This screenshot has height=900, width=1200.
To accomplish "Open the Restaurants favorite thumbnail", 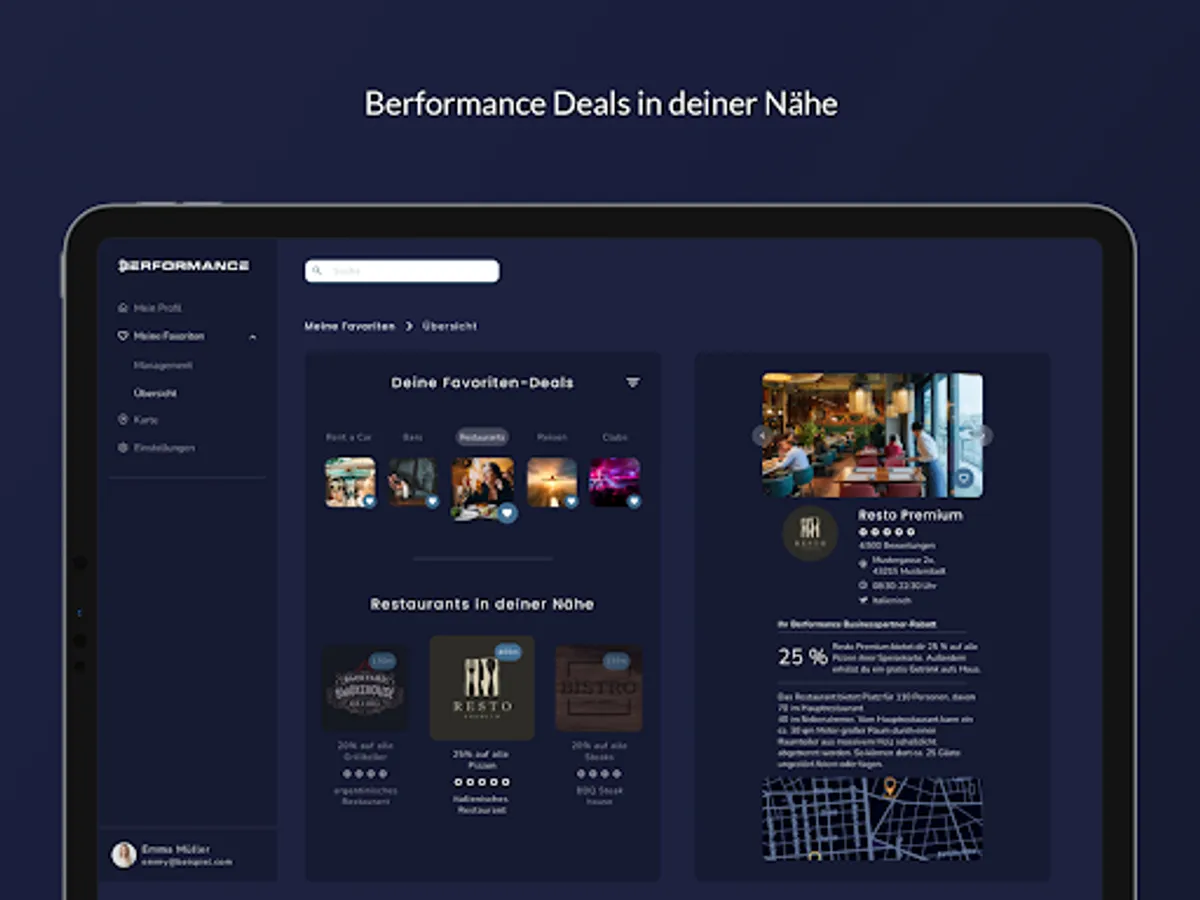I will point(483,488).
